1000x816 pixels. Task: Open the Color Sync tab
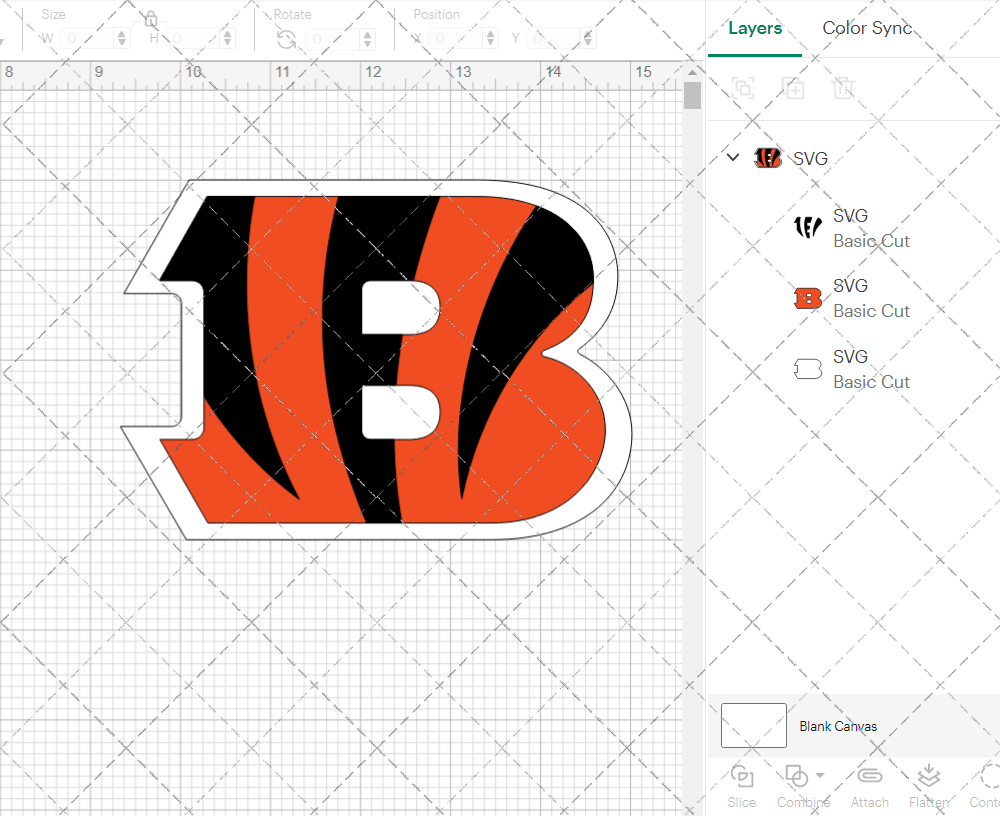coord(867,28)
